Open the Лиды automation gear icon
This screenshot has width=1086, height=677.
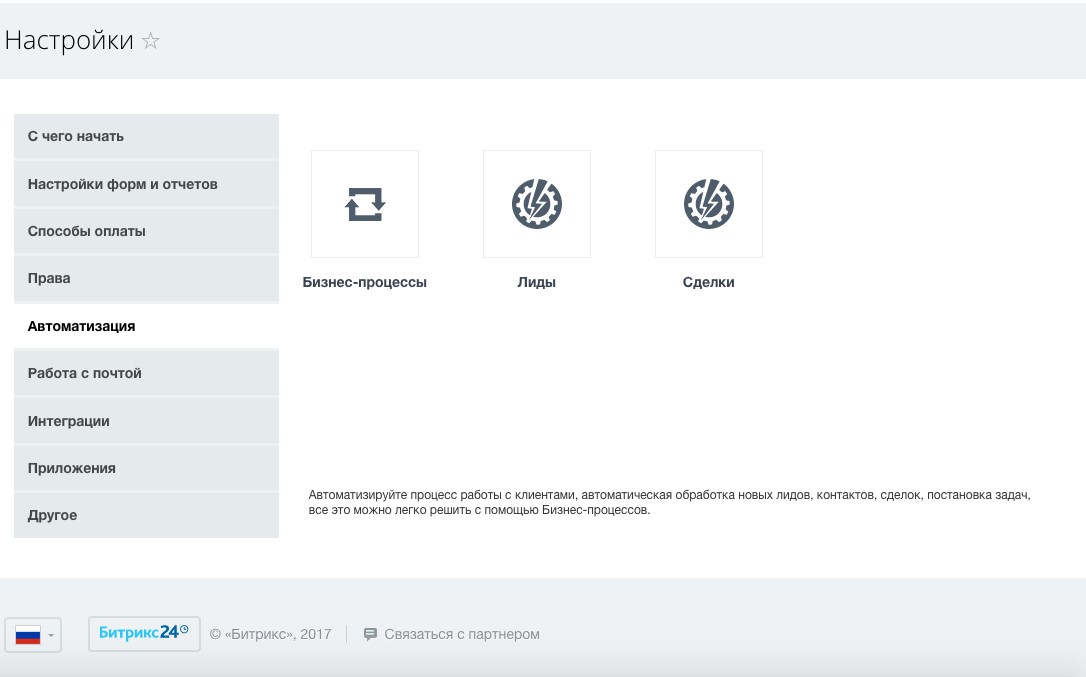537,204
